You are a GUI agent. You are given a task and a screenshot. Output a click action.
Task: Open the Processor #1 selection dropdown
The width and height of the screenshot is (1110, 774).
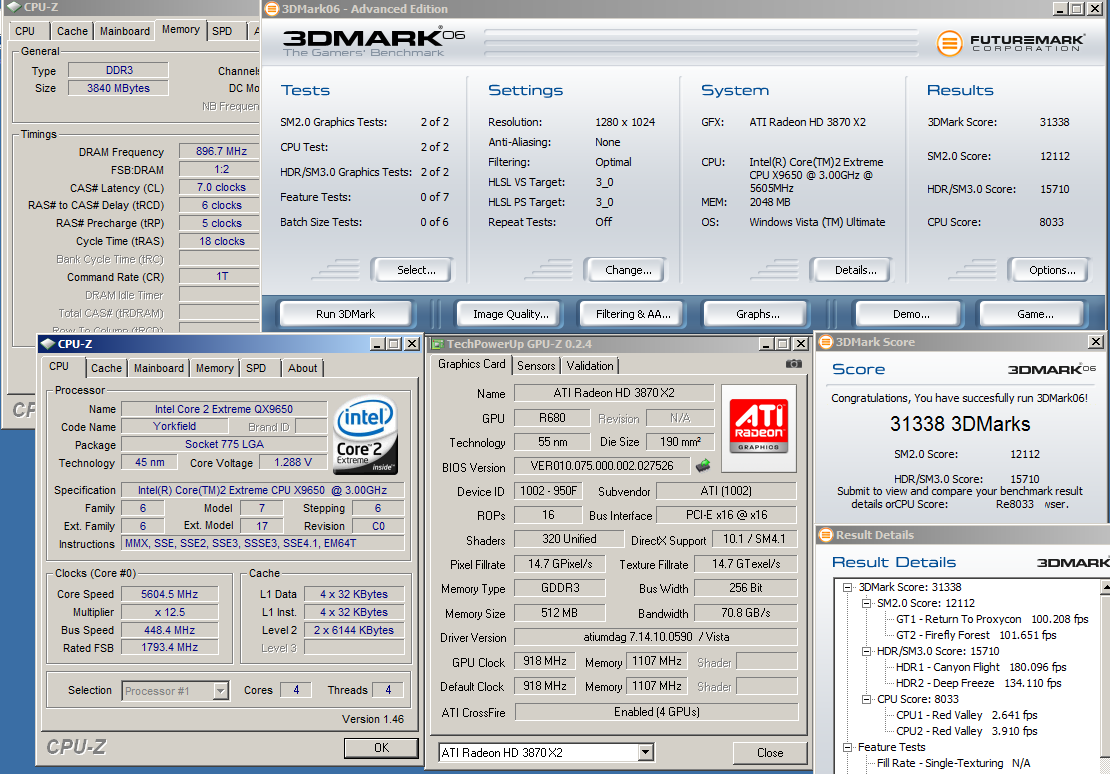(221, 690)
